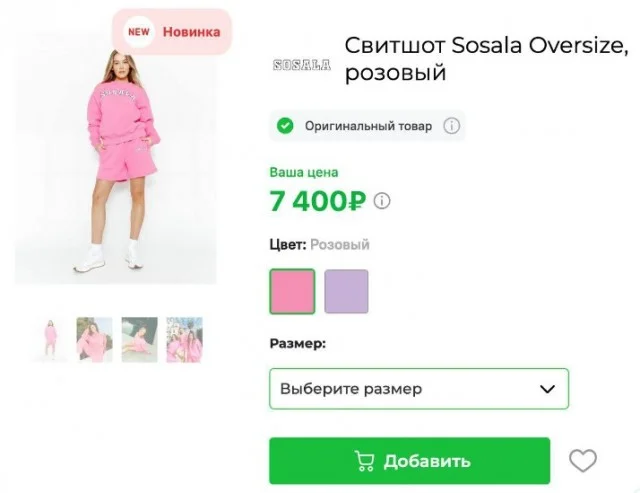Click the info icon next to the price
This screenshot has height=493, width=640.
coord(382,201)
